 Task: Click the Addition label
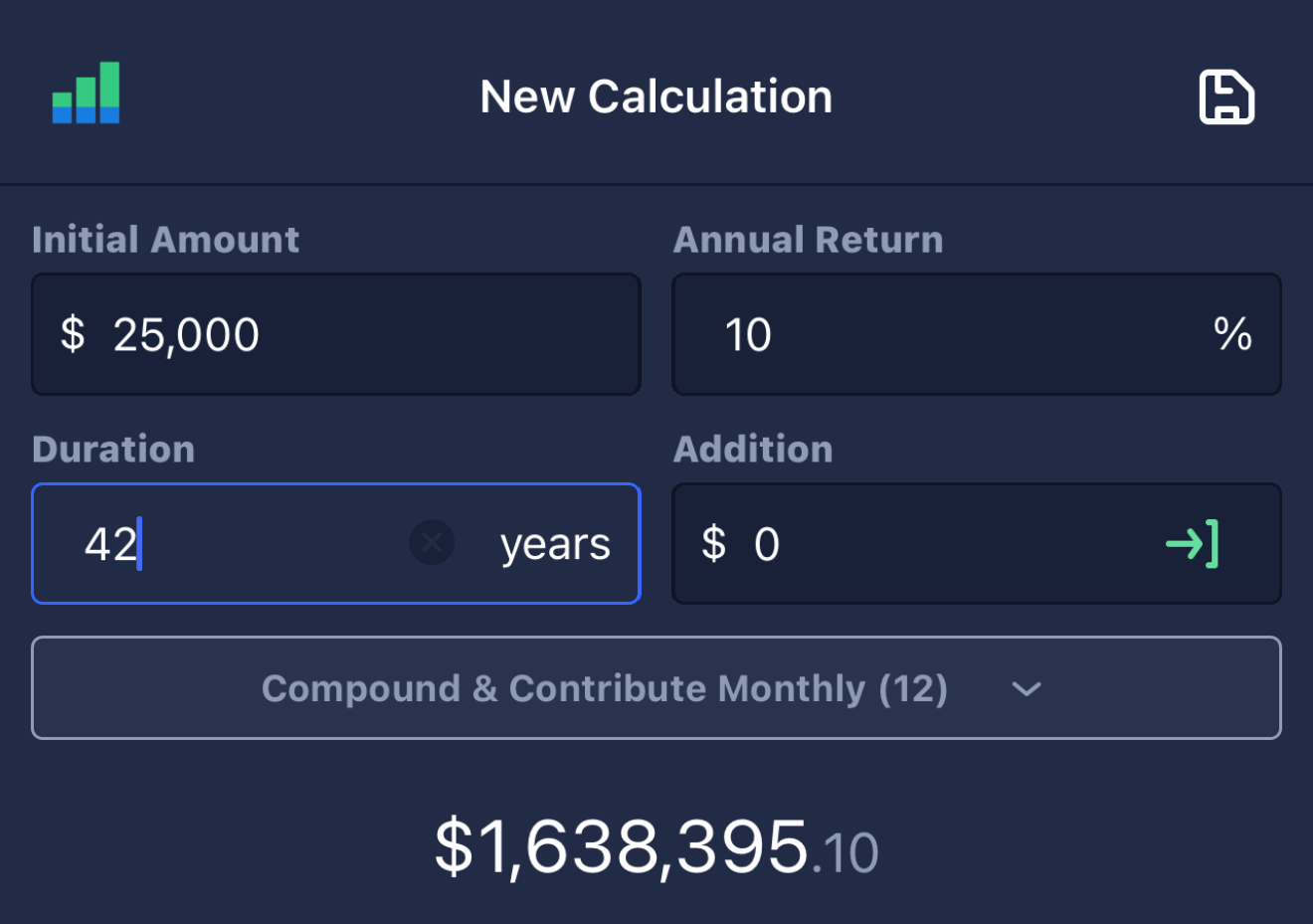[x=753, y=449]
